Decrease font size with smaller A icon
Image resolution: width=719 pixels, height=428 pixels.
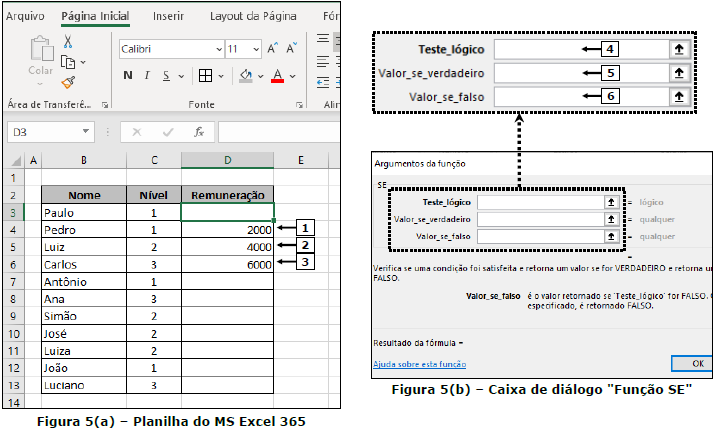(x=291, y=49)
